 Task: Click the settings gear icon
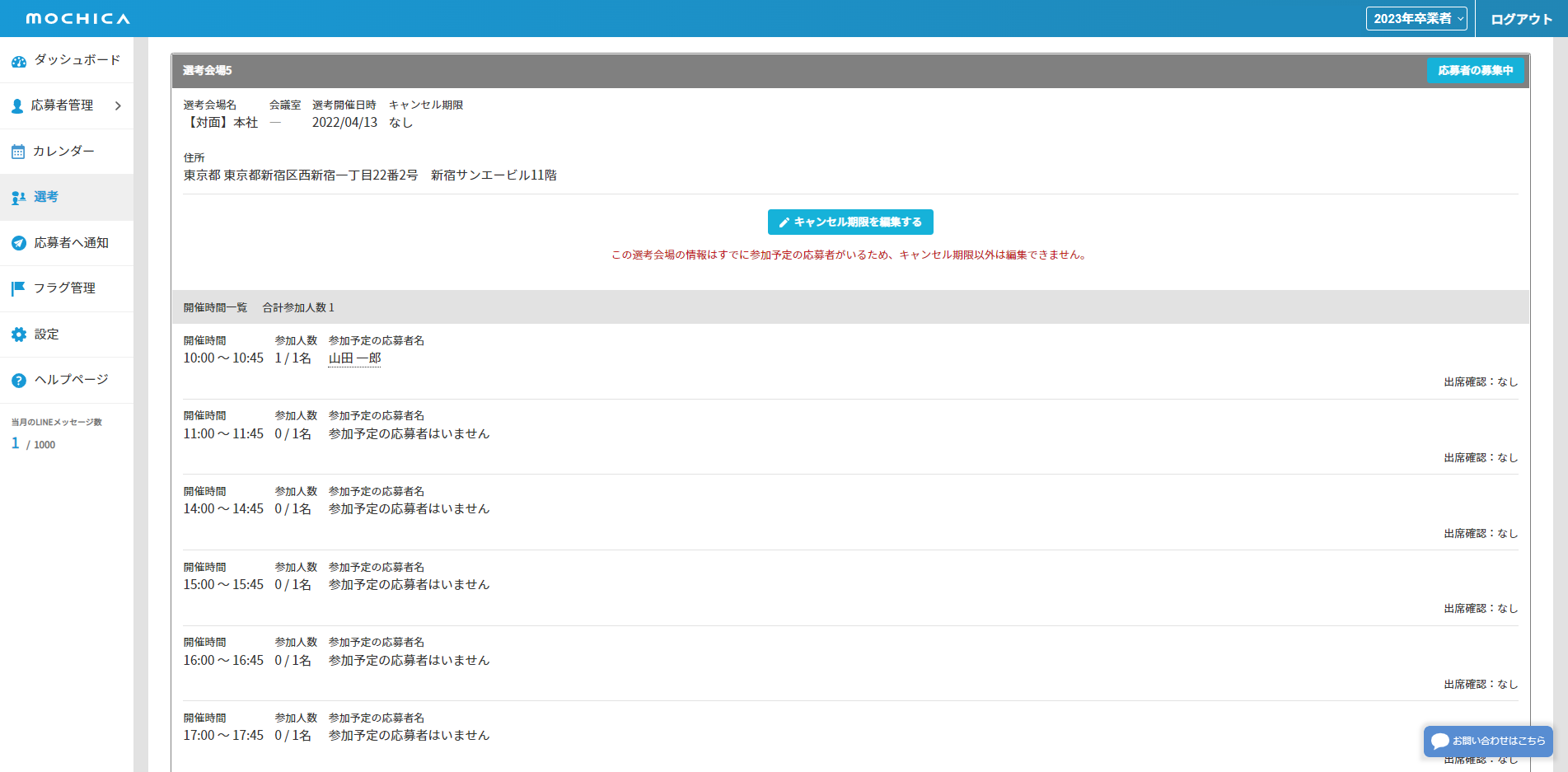coord(18,335)
